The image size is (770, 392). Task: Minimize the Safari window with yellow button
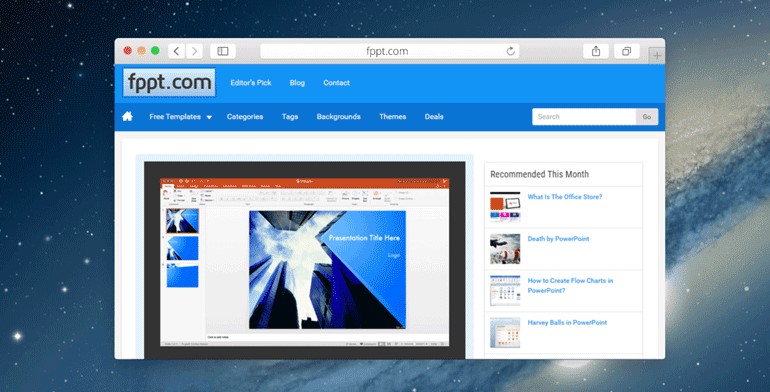[141, 51]
